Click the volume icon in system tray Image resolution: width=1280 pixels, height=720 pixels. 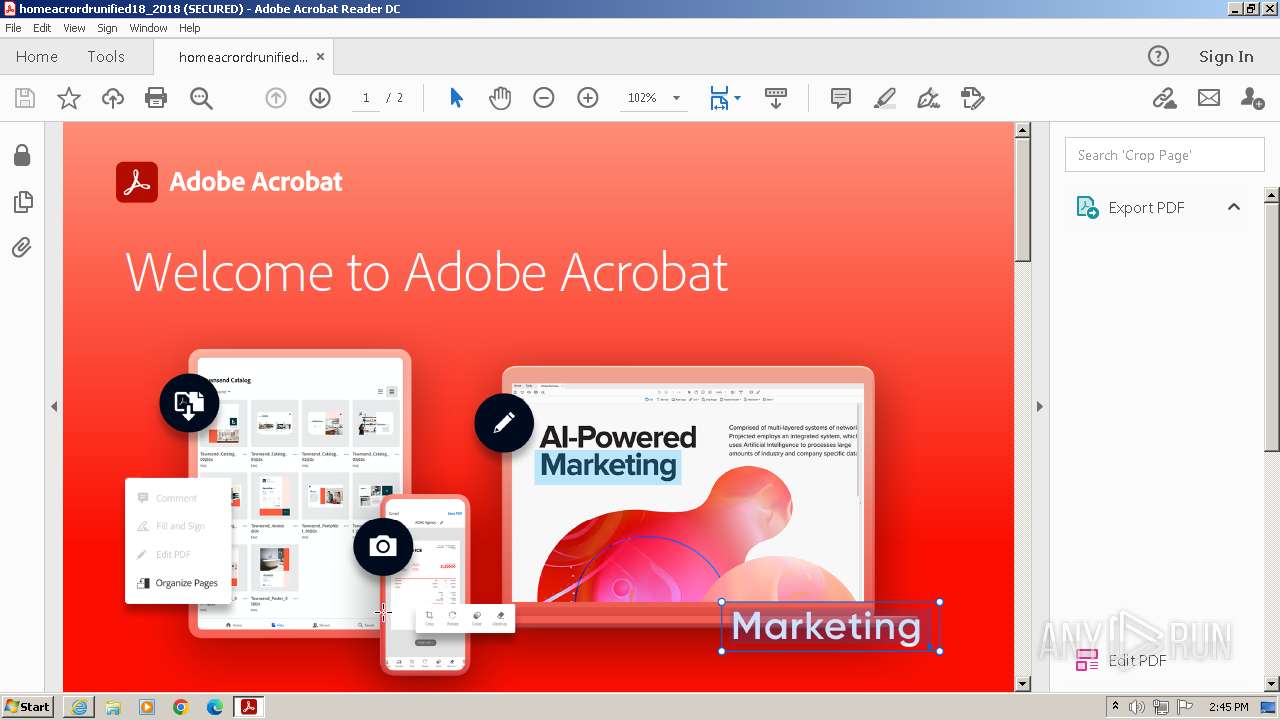pyautogui.click(x=1137, y=707)
